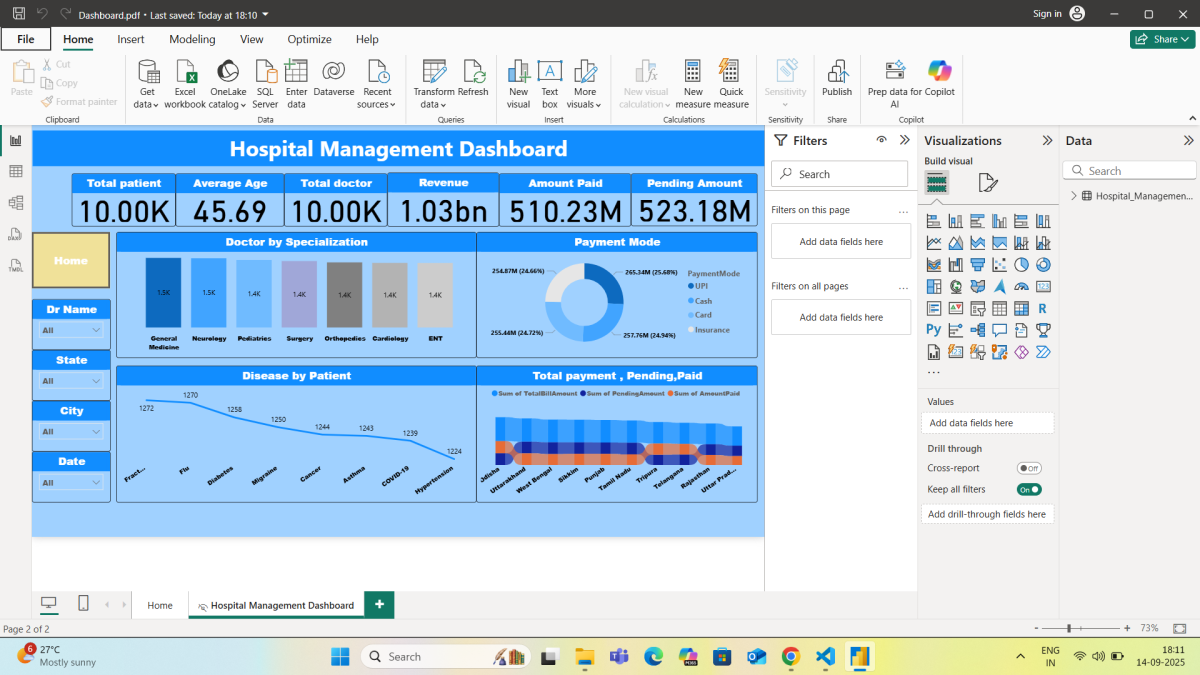Open the State slicer dropdown

coord(71,381)
